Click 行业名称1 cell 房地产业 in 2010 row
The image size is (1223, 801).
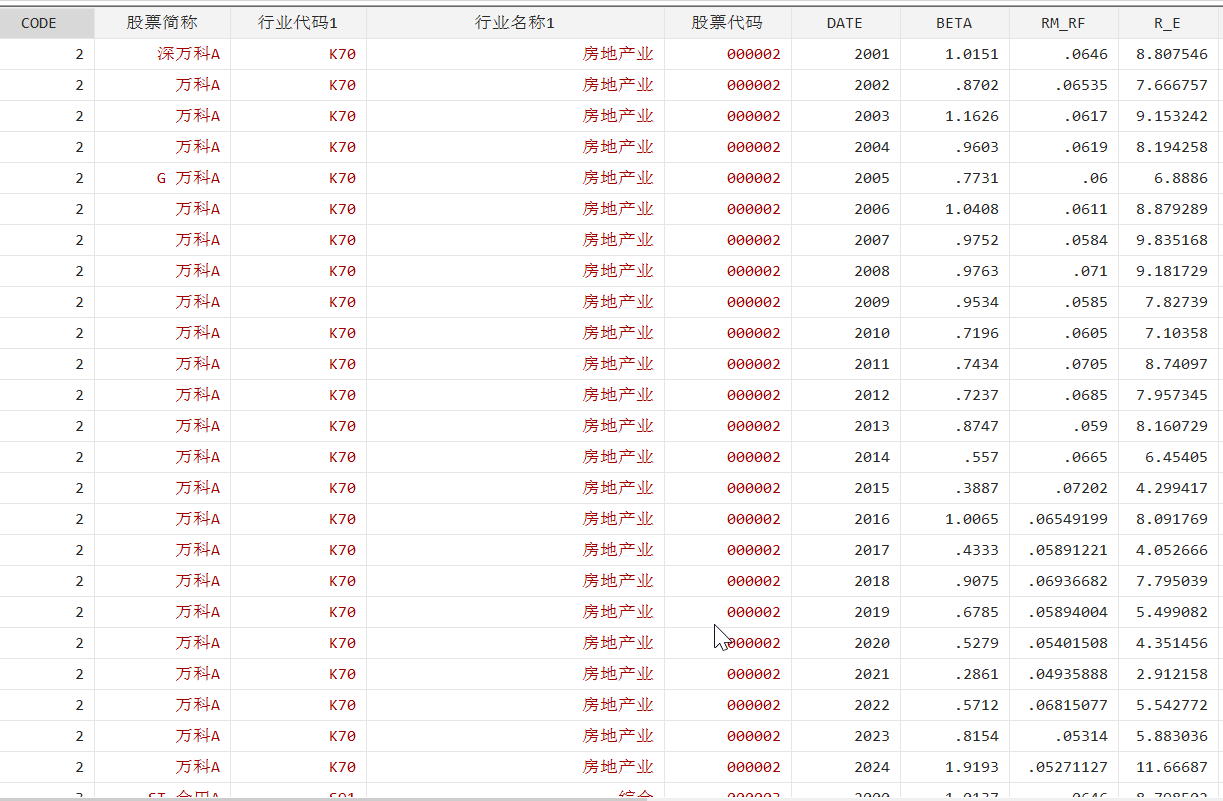(515, 333)
